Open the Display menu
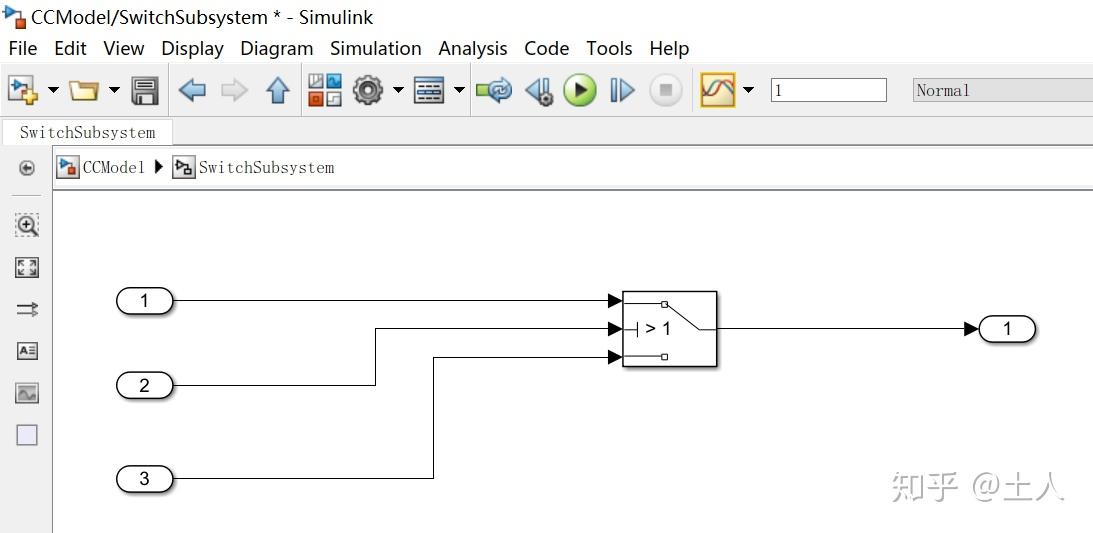1093x533 pixels. (192, 49)
